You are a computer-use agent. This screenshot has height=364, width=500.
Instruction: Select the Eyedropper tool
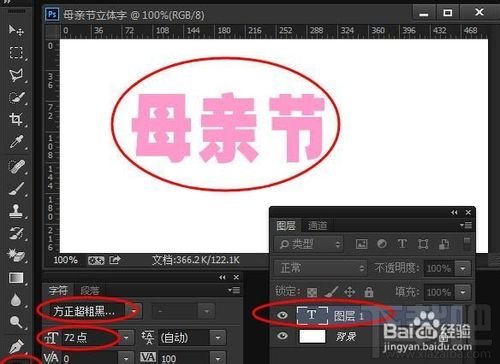16,142
